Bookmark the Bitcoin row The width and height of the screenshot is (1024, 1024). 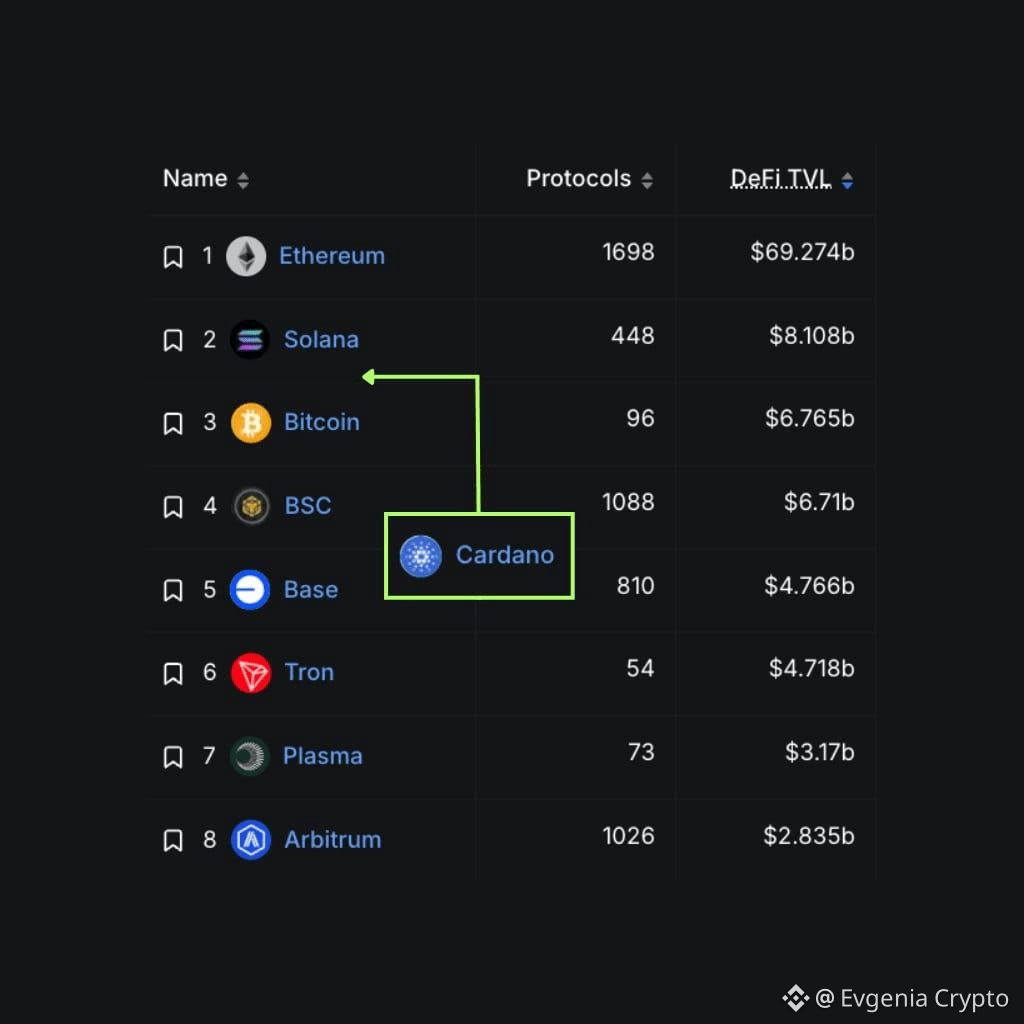tap(172, 422)
